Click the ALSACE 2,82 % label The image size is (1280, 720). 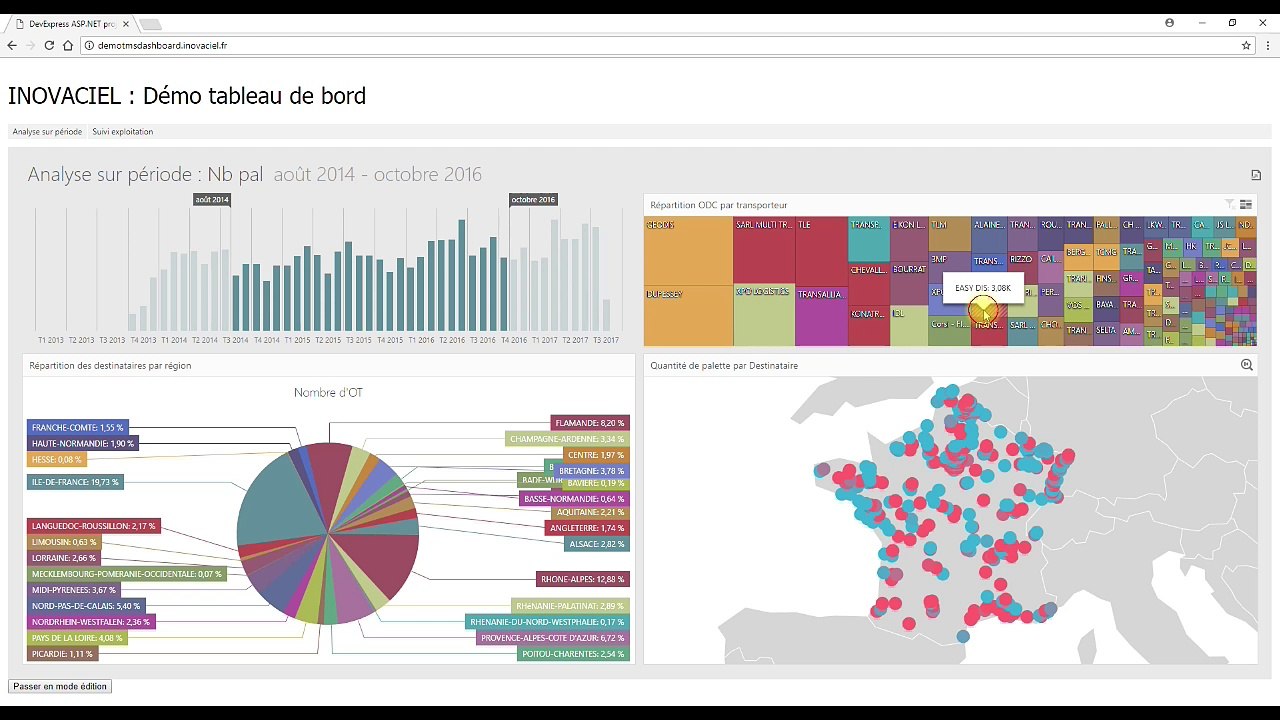click(597, 544)
